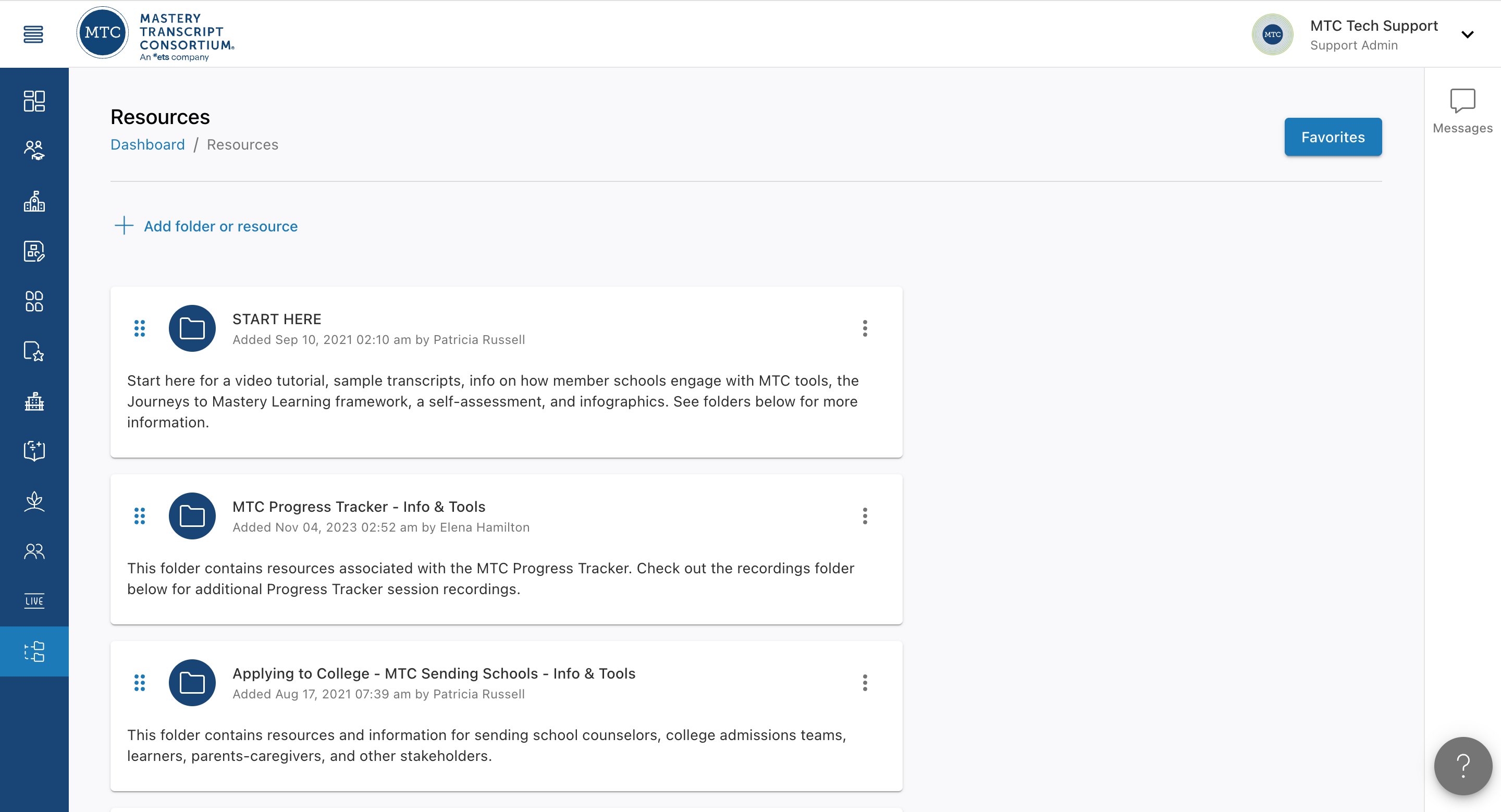Open the START HERE folder title
This screenshot has width=1501, height=812.
coord(277,319)
